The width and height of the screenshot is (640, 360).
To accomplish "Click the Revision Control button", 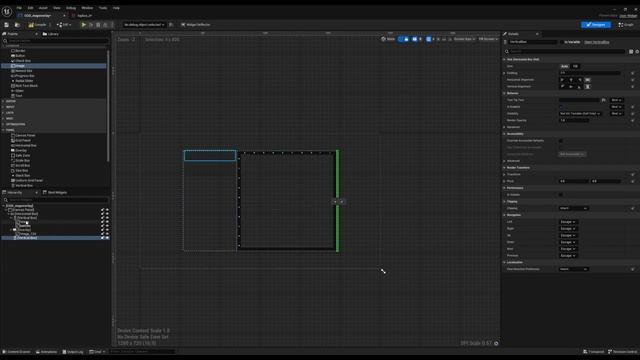I will [622, 351].
